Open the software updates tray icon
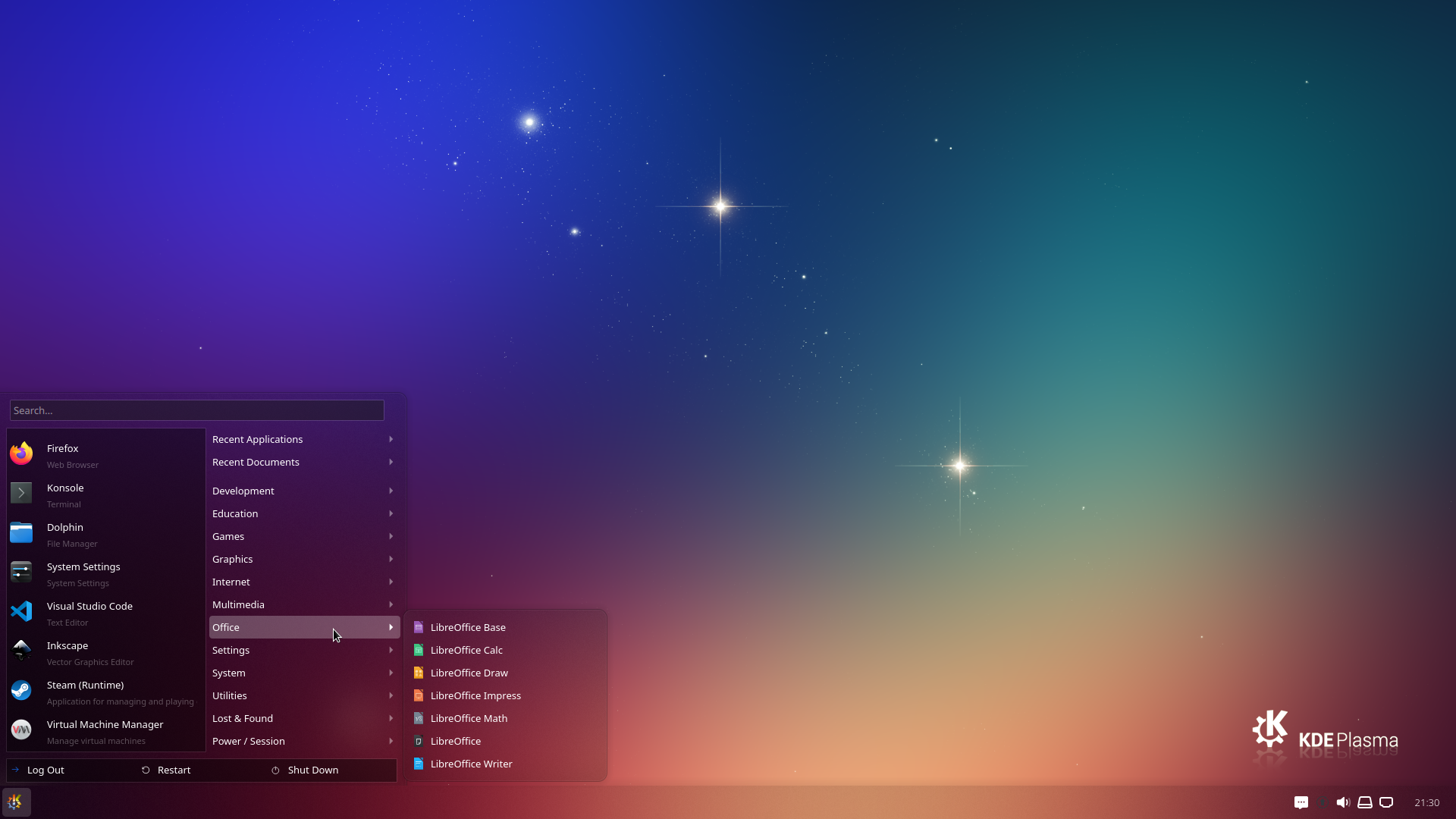 (x=1323, y=802)
